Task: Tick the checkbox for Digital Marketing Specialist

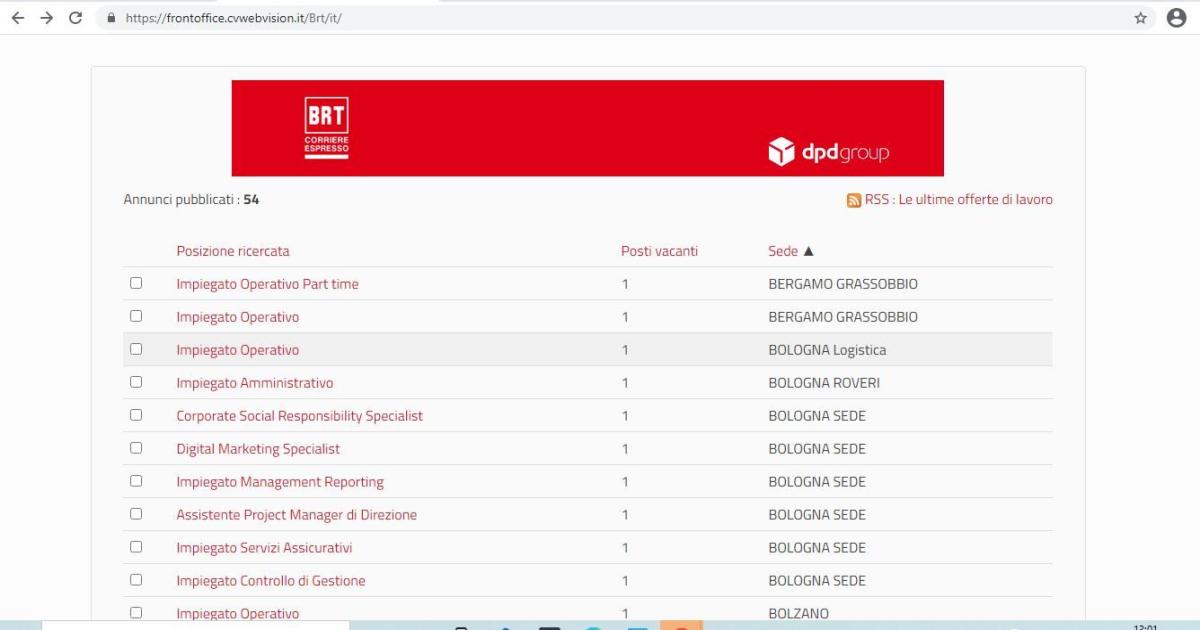Action: click(x=136, y=448)
